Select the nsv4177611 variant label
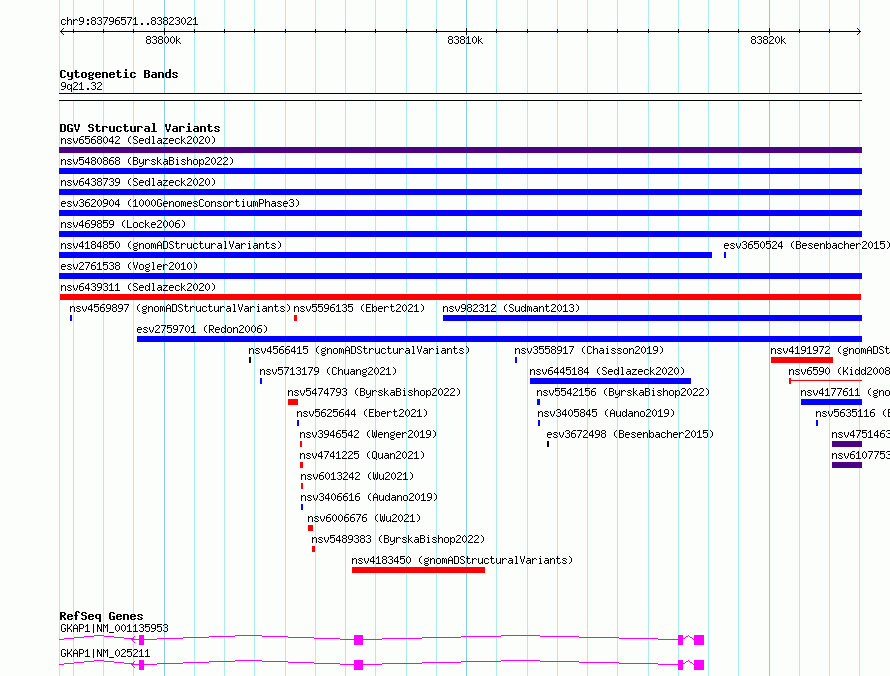Viewport: 890px width, 676px height. 845,392
